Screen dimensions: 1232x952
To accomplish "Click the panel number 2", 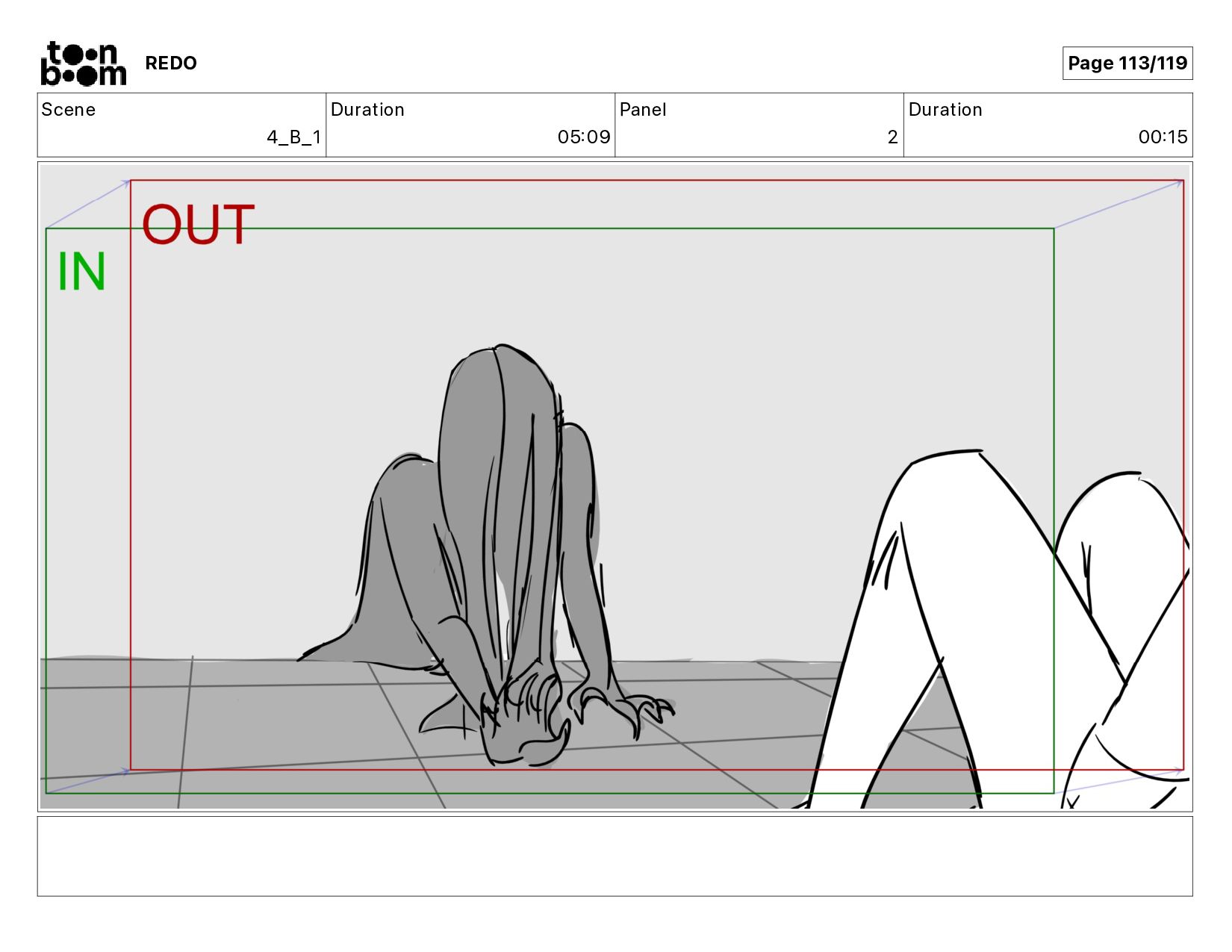I will [x=892, y=137].
